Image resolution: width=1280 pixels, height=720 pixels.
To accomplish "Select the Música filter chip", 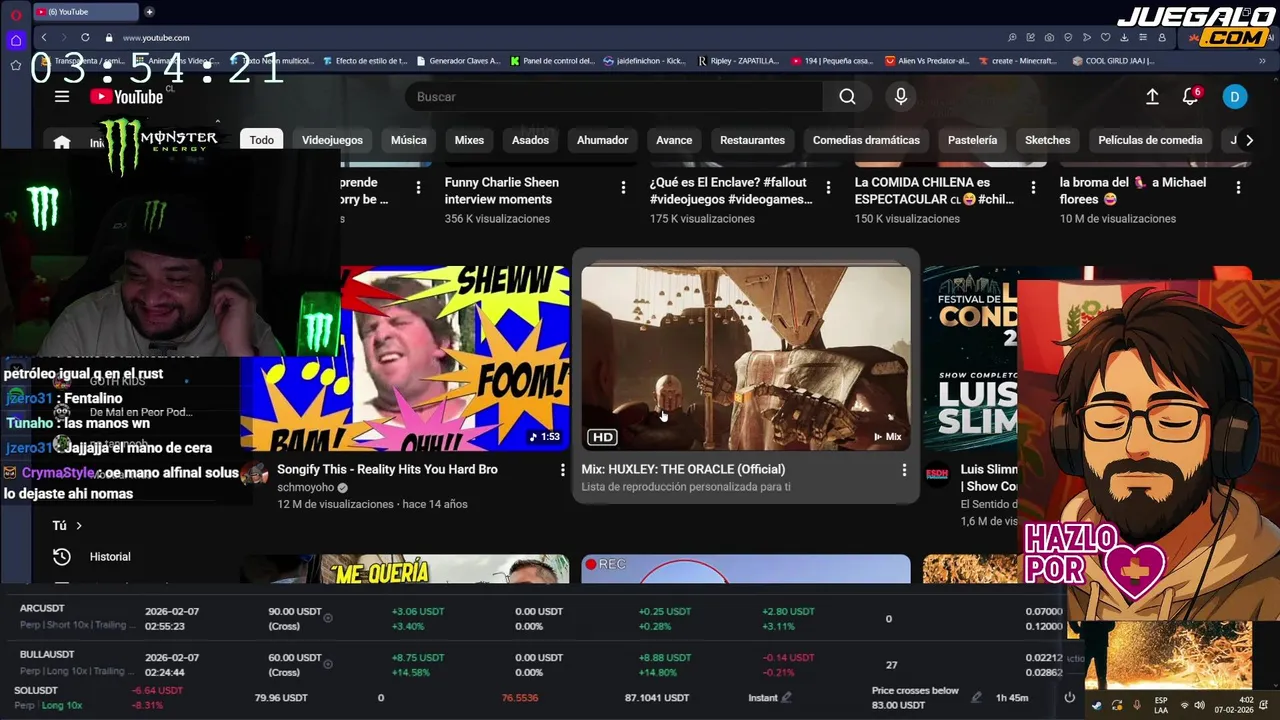I will click(408, 140).
